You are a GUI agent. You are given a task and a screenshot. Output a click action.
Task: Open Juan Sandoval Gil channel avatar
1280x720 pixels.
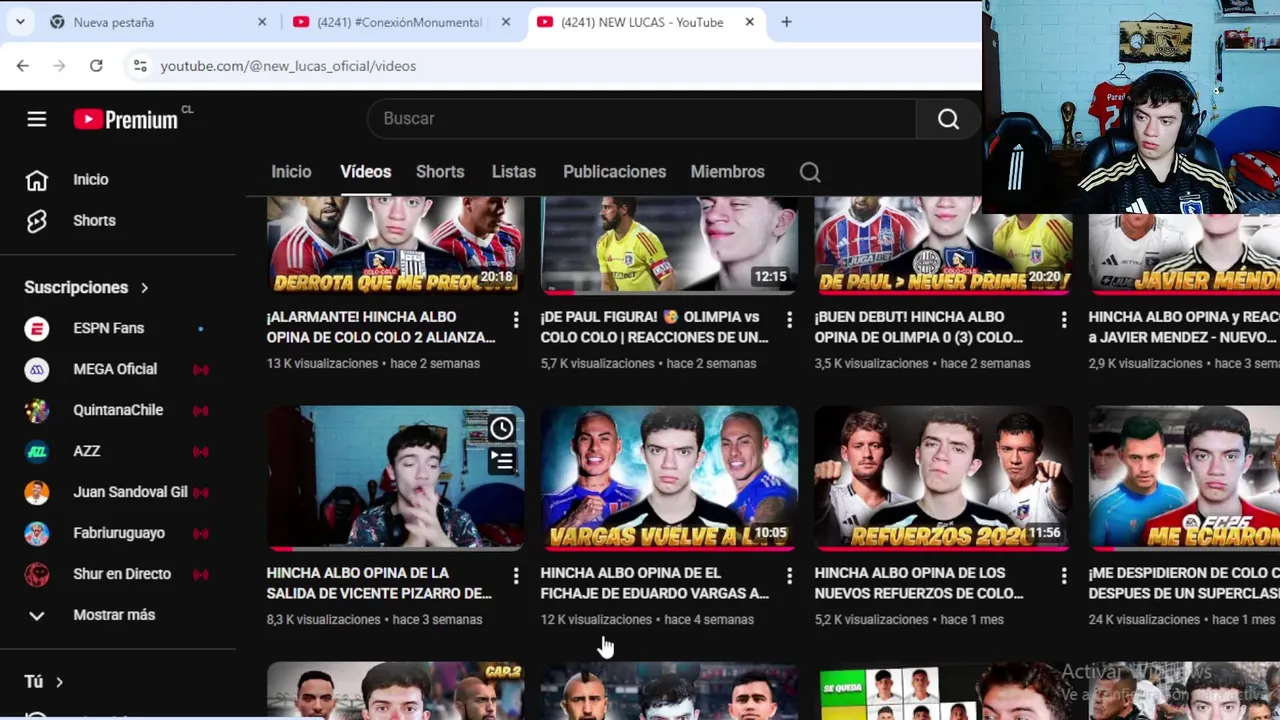point(37,492)
